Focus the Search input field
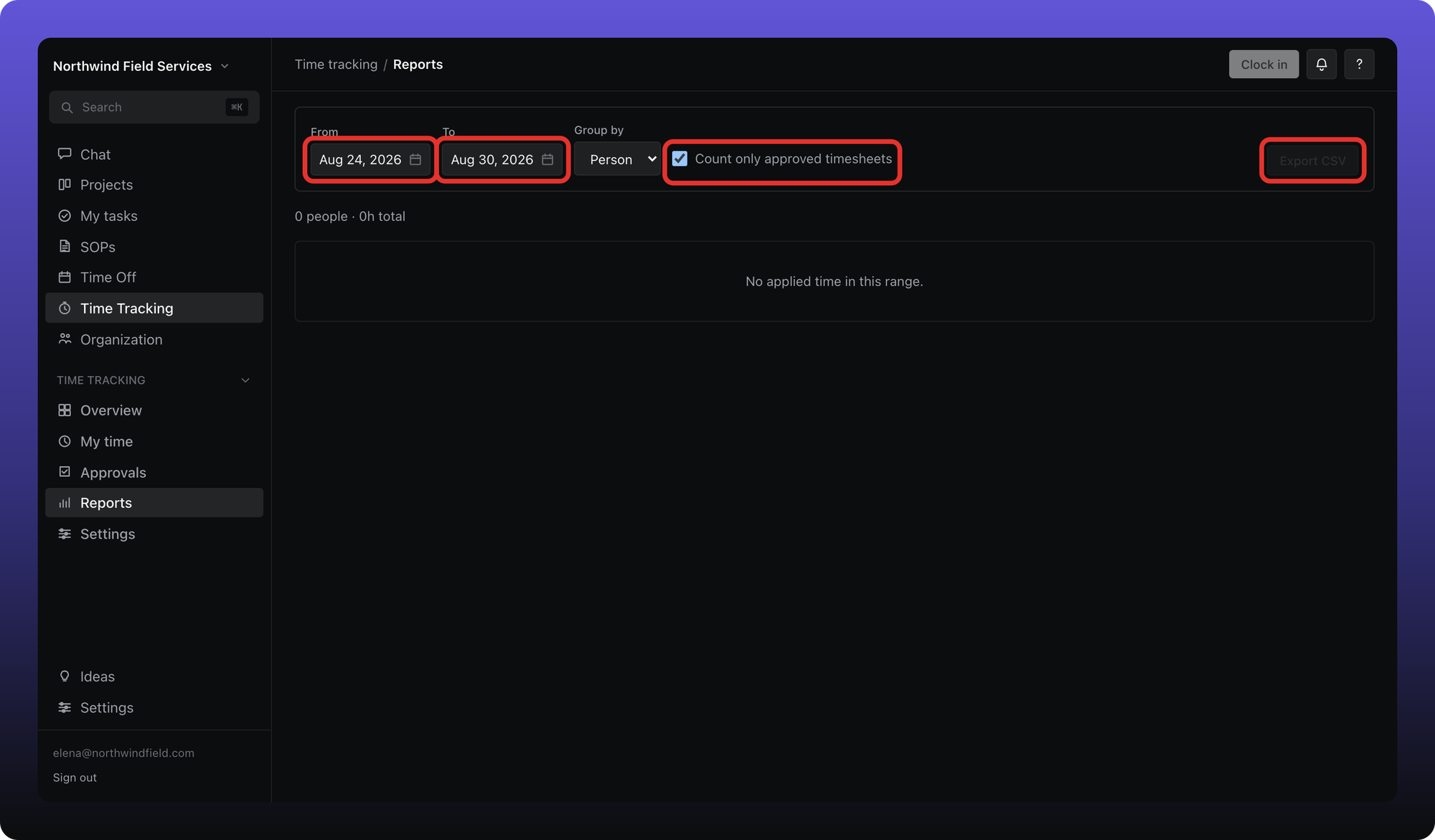Screen dimensions: 1435x840 coord(154,107)
